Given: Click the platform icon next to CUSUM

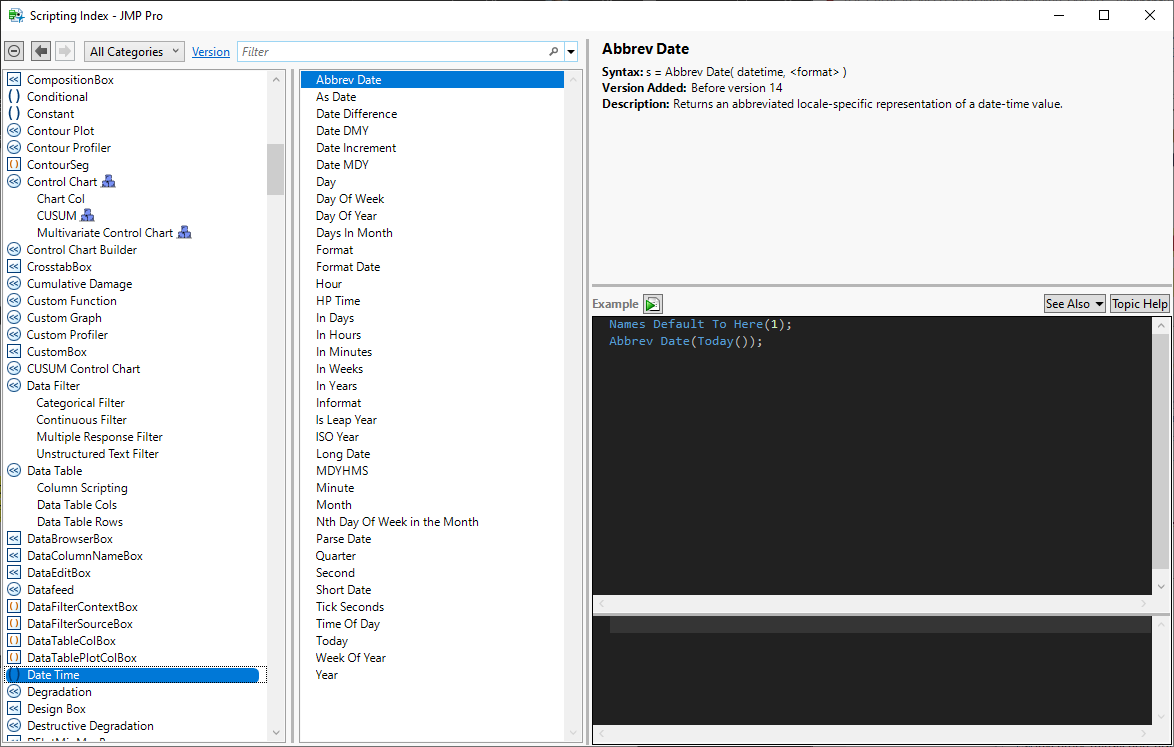Looking at the screenshot, I should [87, 216].
